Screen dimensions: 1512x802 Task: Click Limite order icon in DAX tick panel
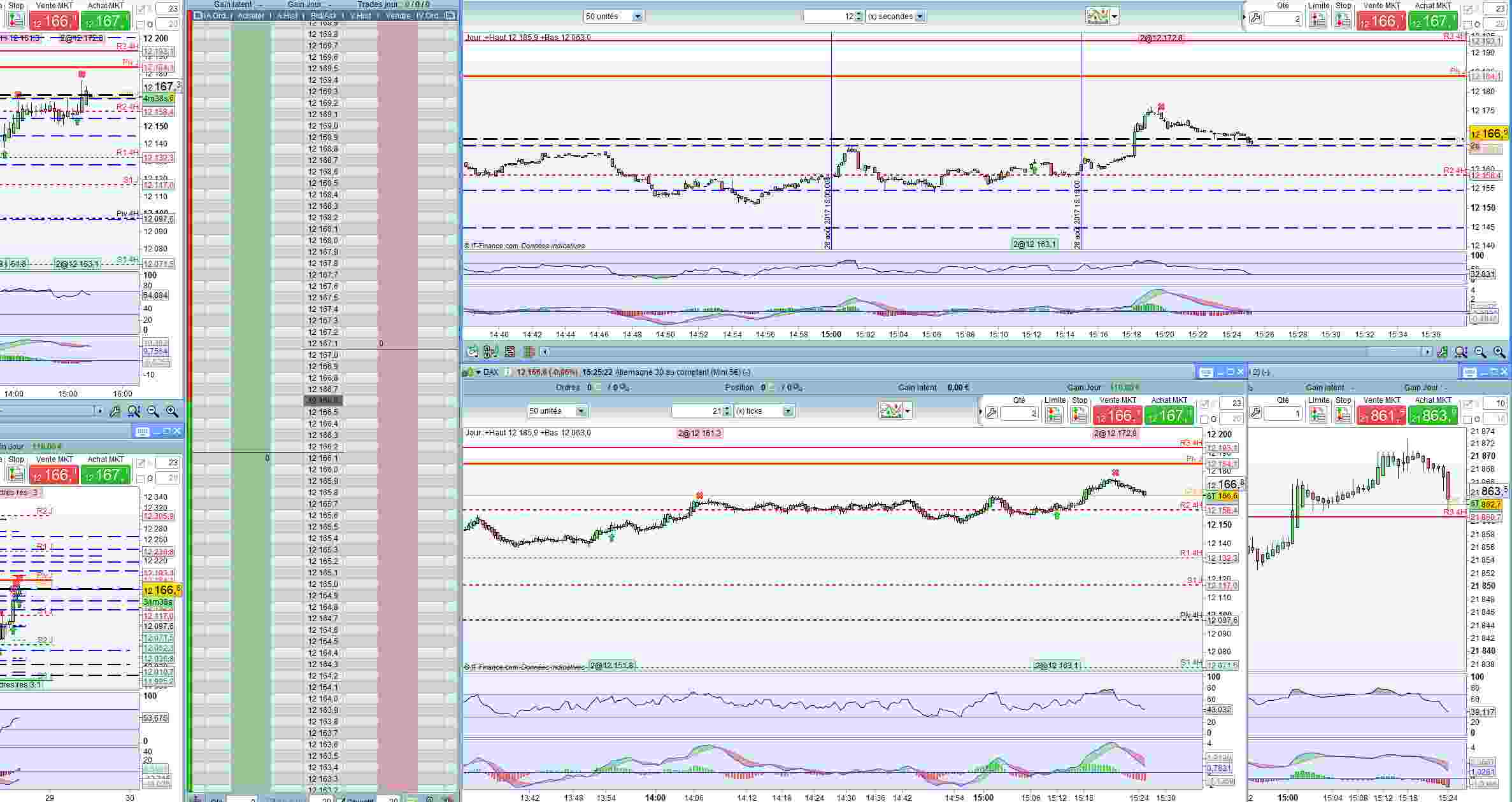[1054, 414]
